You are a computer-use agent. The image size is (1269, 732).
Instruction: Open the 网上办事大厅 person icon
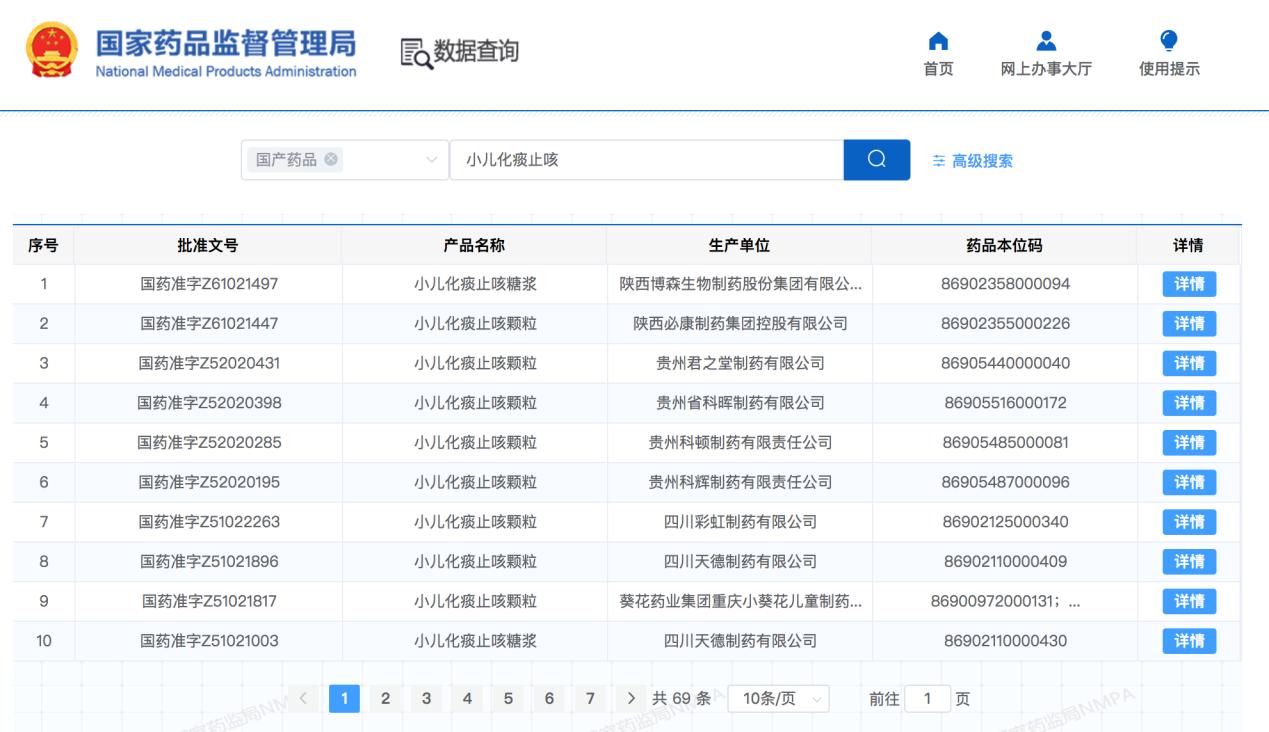[x=1045, y=40]
